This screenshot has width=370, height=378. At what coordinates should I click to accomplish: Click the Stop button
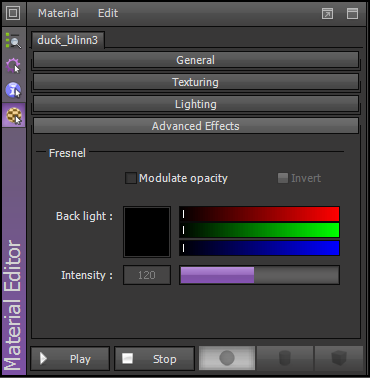pos(154,359)
